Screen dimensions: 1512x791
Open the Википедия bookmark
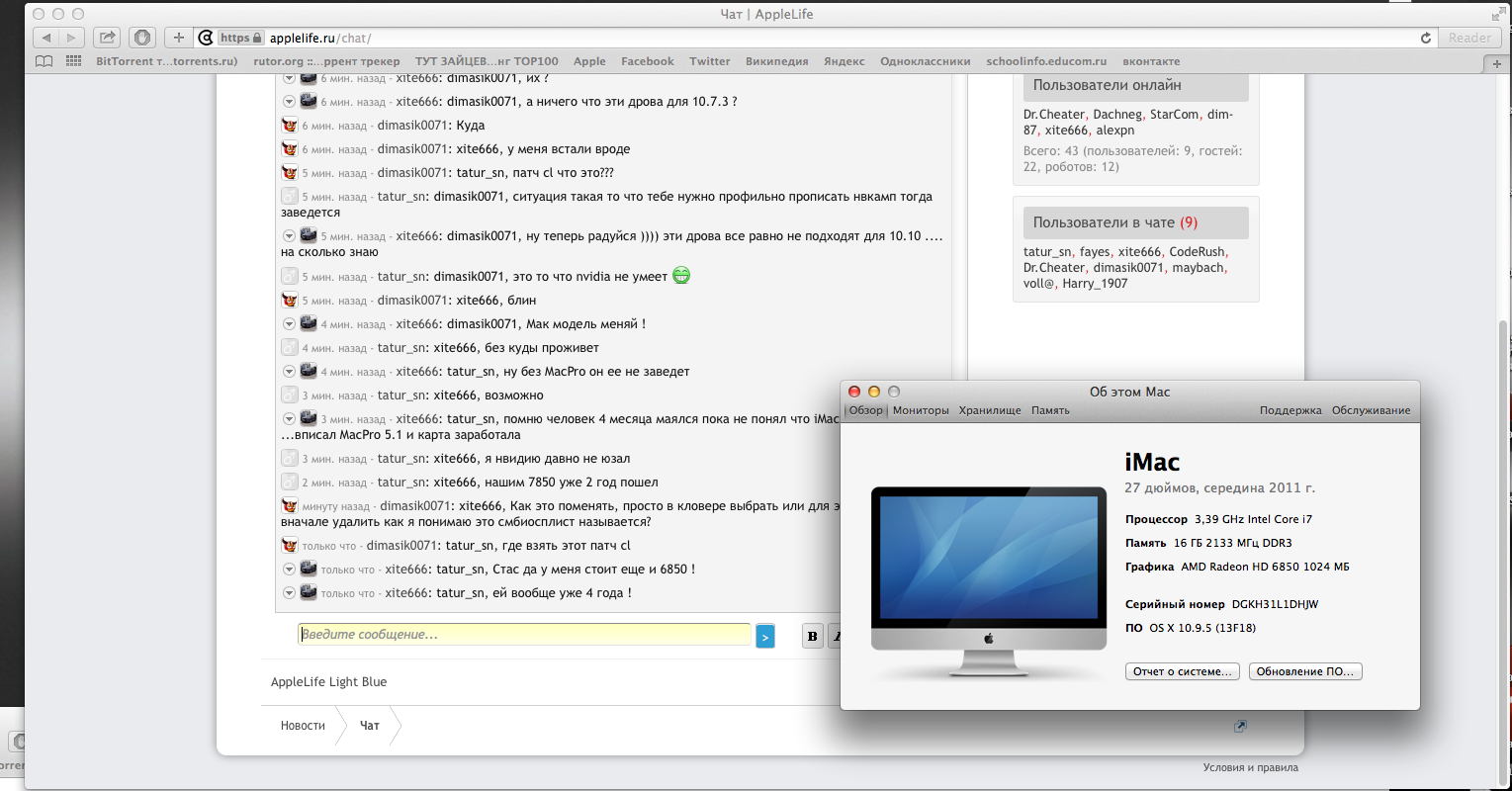(776, 61)
